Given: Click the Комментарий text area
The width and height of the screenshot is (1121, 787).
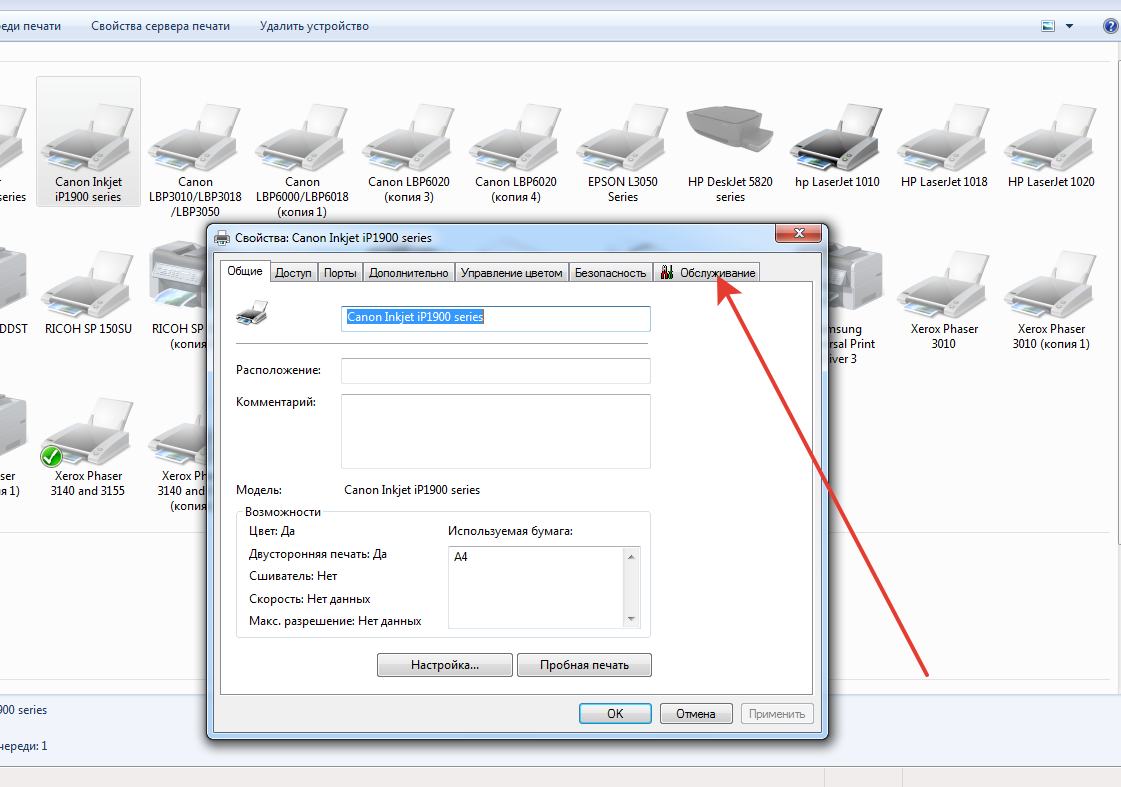Looking at the screenshot, I should pyautogui.click(x=495, y=431).
